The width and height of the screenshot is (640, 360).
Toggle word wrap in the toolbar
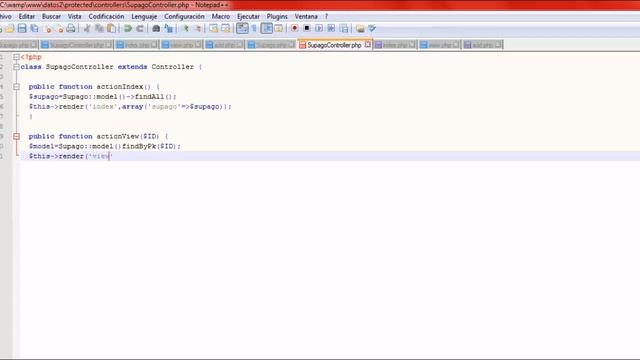242,28
